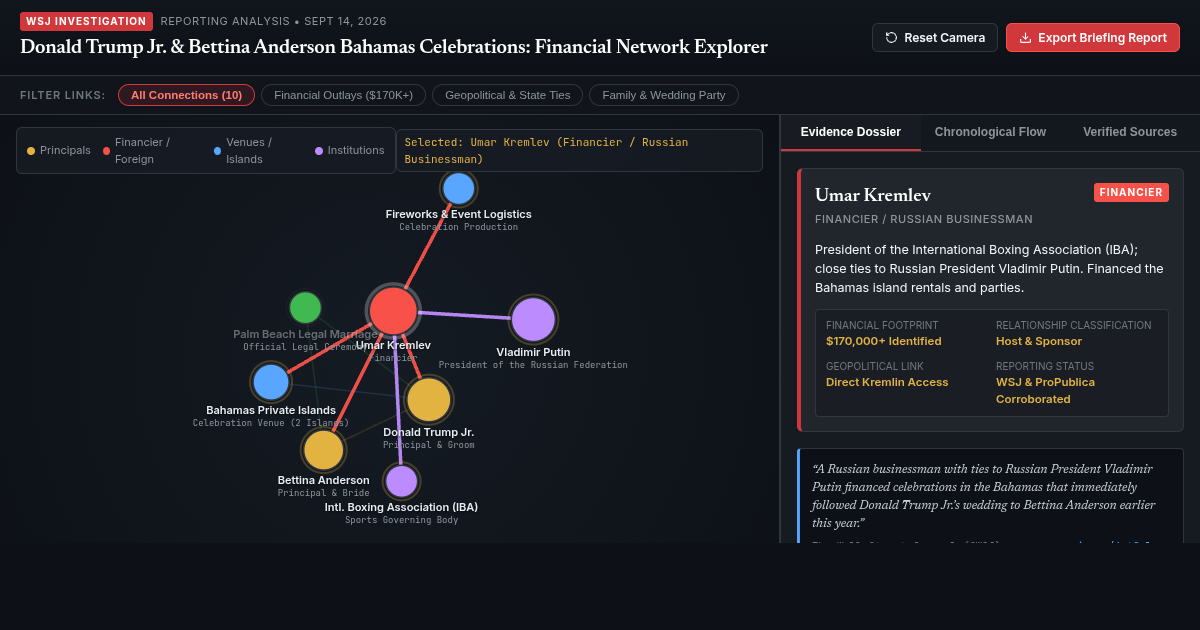Image resolution: width=1200 pixels, height=630 pixels.
Task: Select the Intl. Boxing Association node
Action: coord(401,481)
